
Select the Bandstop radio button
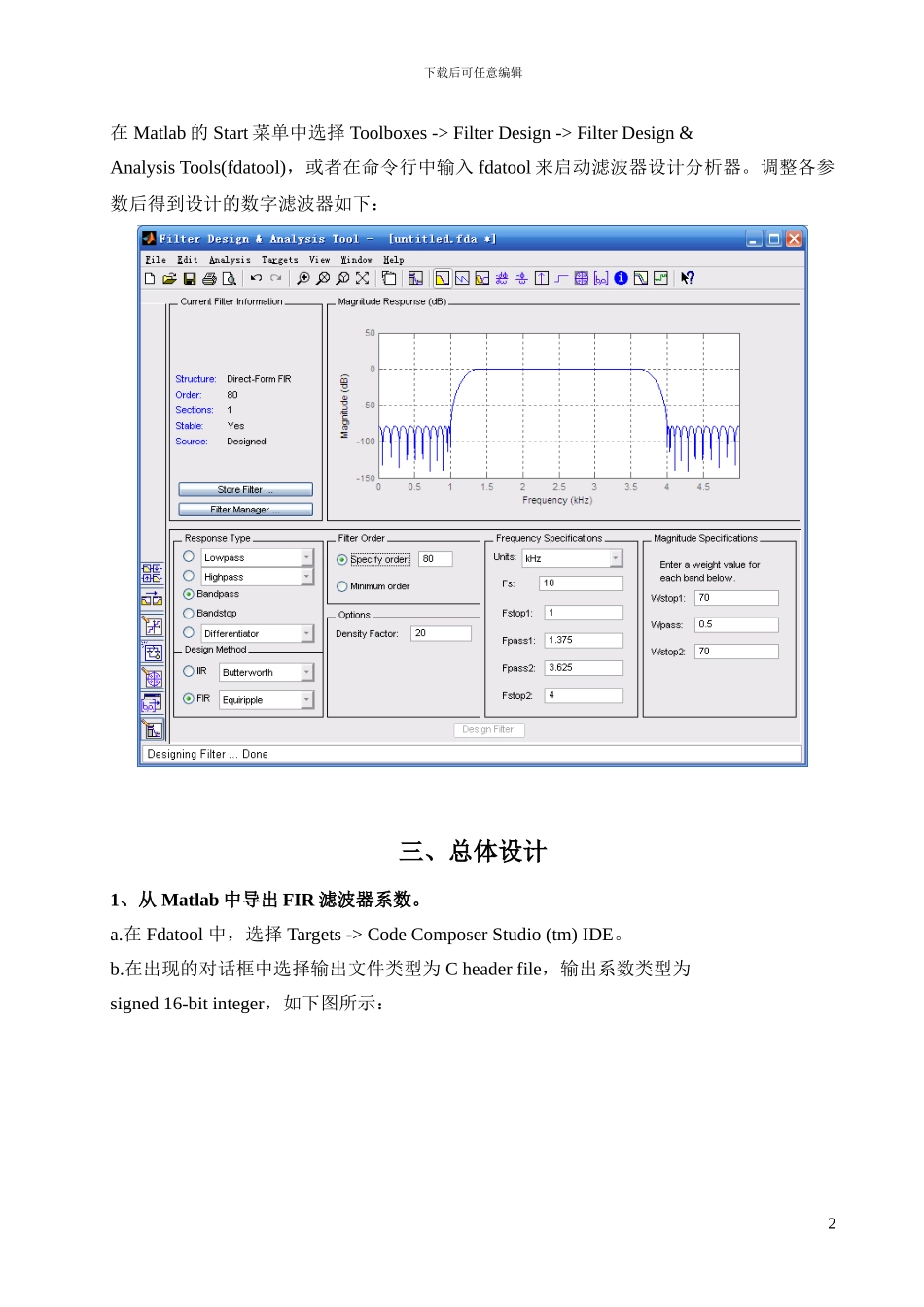coord(189,614)
